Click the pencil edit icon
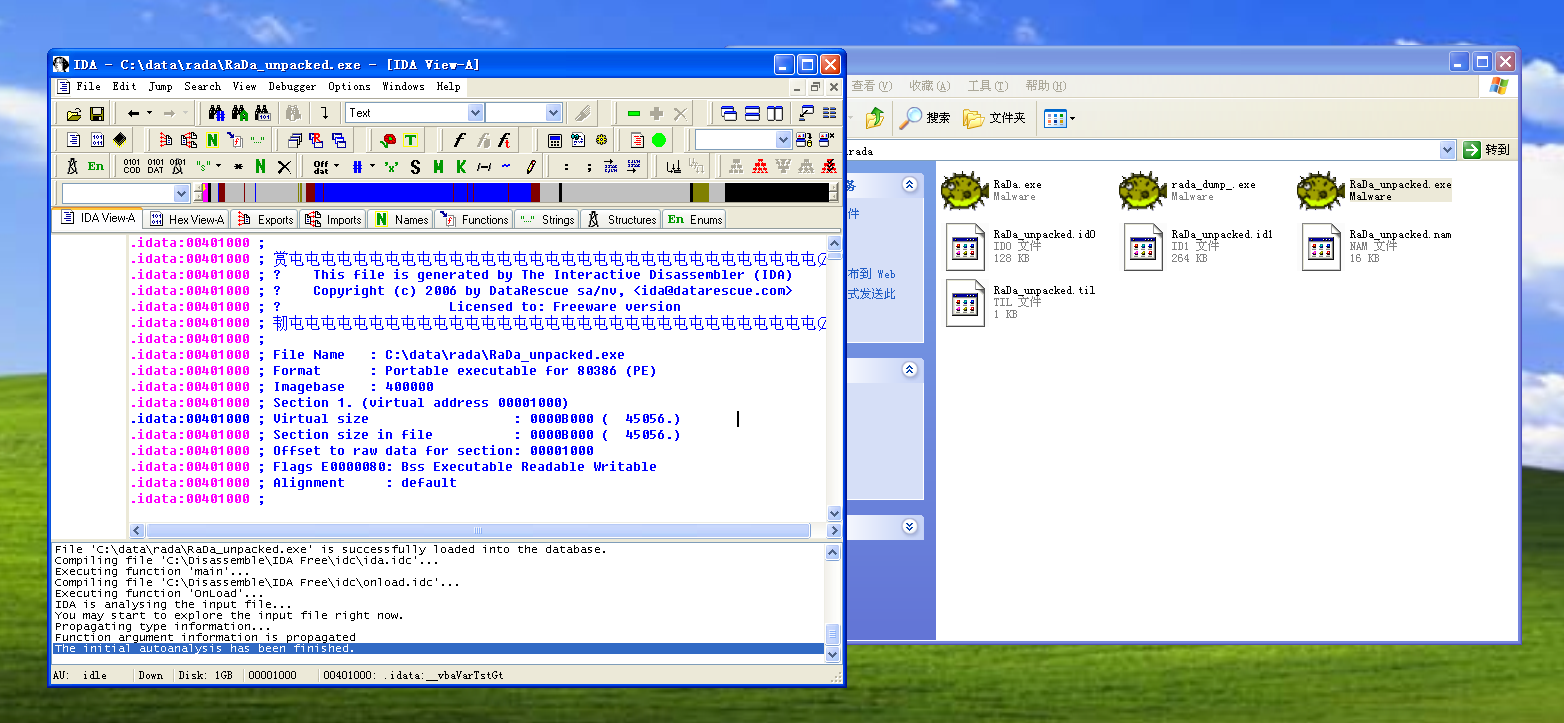 [x=531, y=166]
